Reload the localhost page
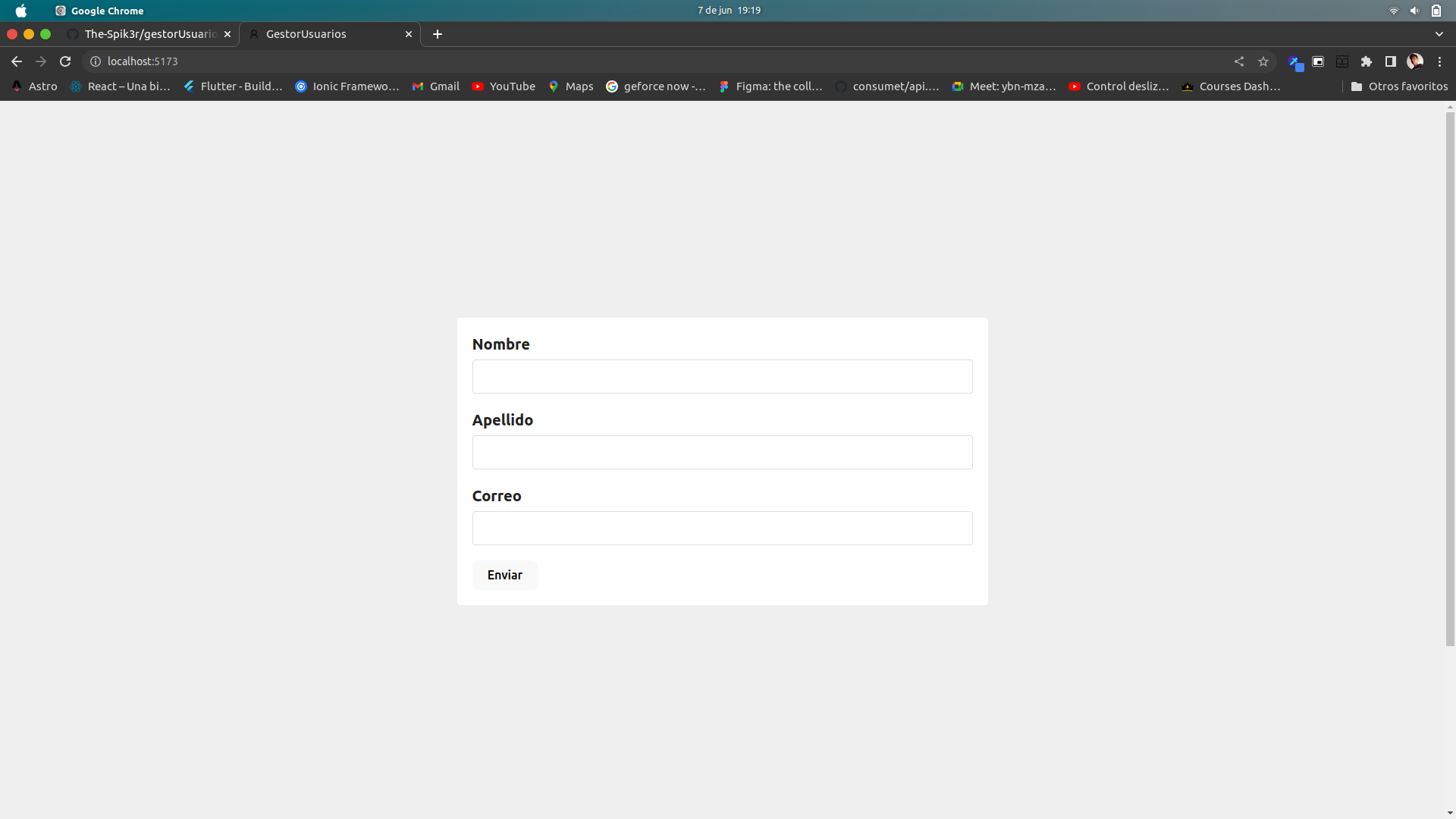This screenshot has height=819, width=1456. click(x=65, y=61)
